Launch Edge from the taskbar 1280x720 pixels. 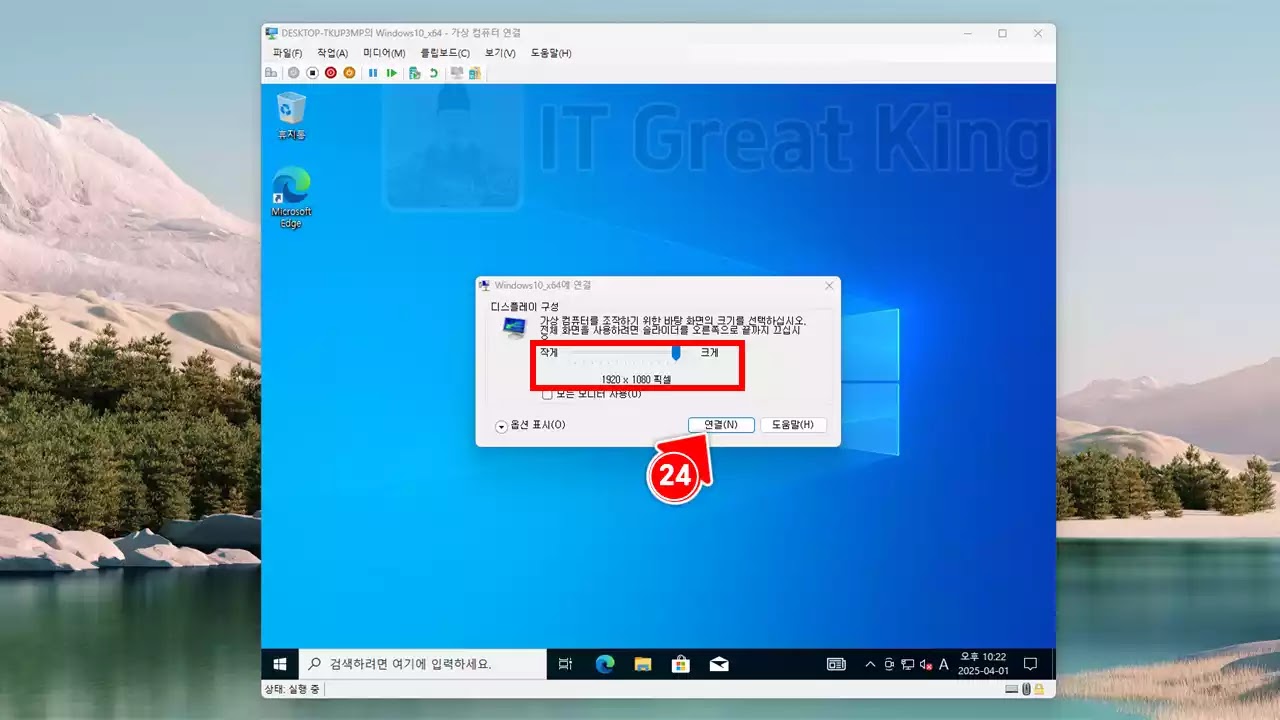pos(604,664)
